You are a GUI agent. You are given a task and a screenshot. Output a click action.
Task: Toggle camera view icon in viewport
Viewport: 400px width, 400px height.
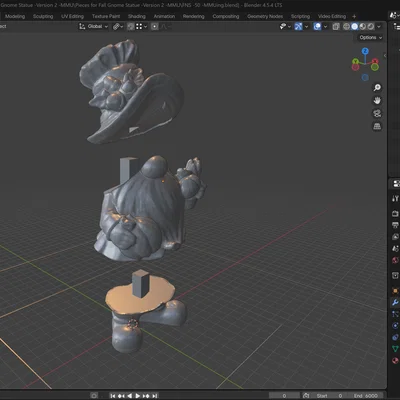(377, 113)
